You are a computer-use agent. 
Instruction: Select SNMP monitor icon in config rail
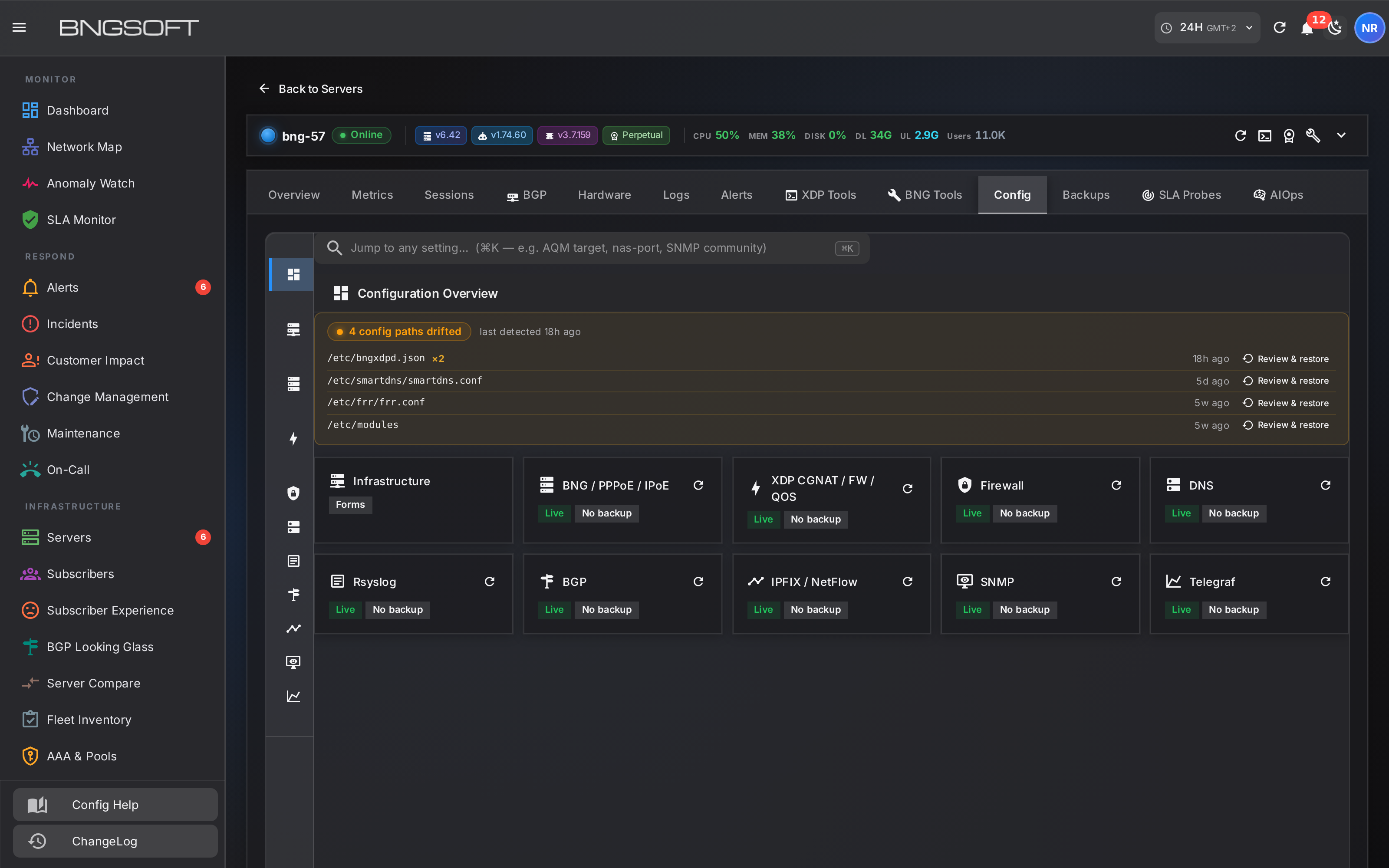[293, 662]
